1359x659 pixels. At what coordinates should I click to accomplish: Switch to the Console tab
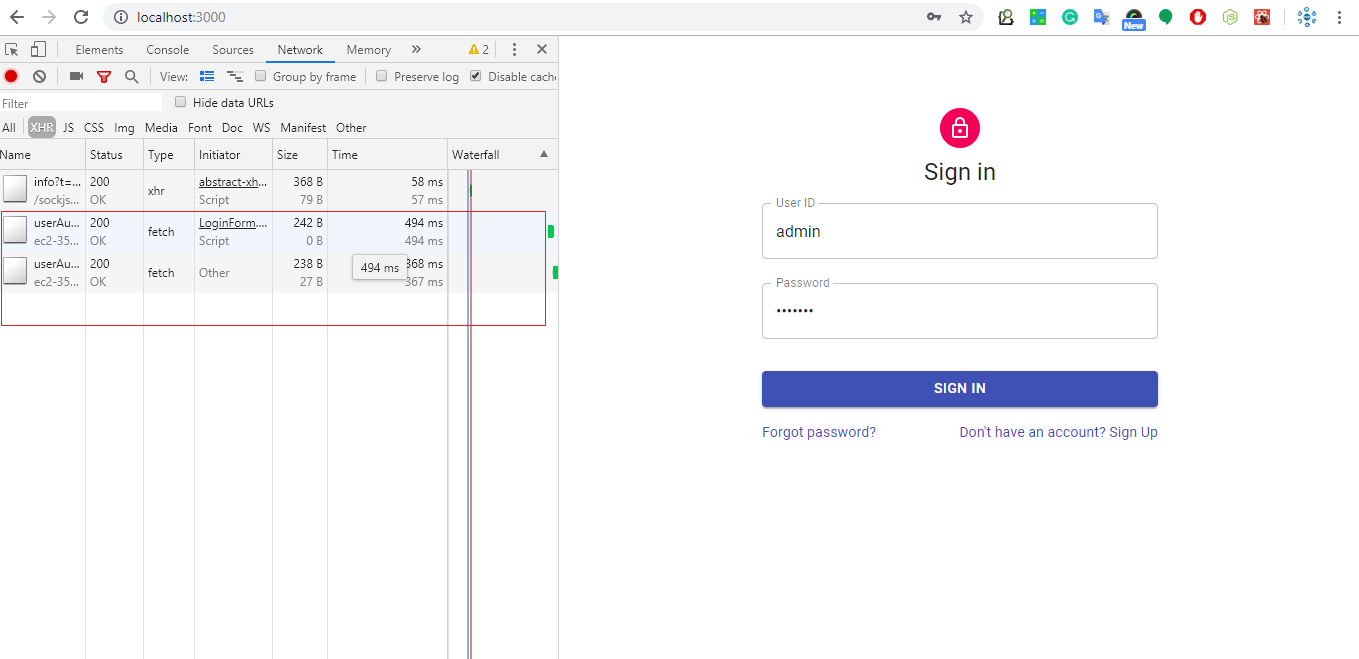pyautogui.click(x=168, y=49)
